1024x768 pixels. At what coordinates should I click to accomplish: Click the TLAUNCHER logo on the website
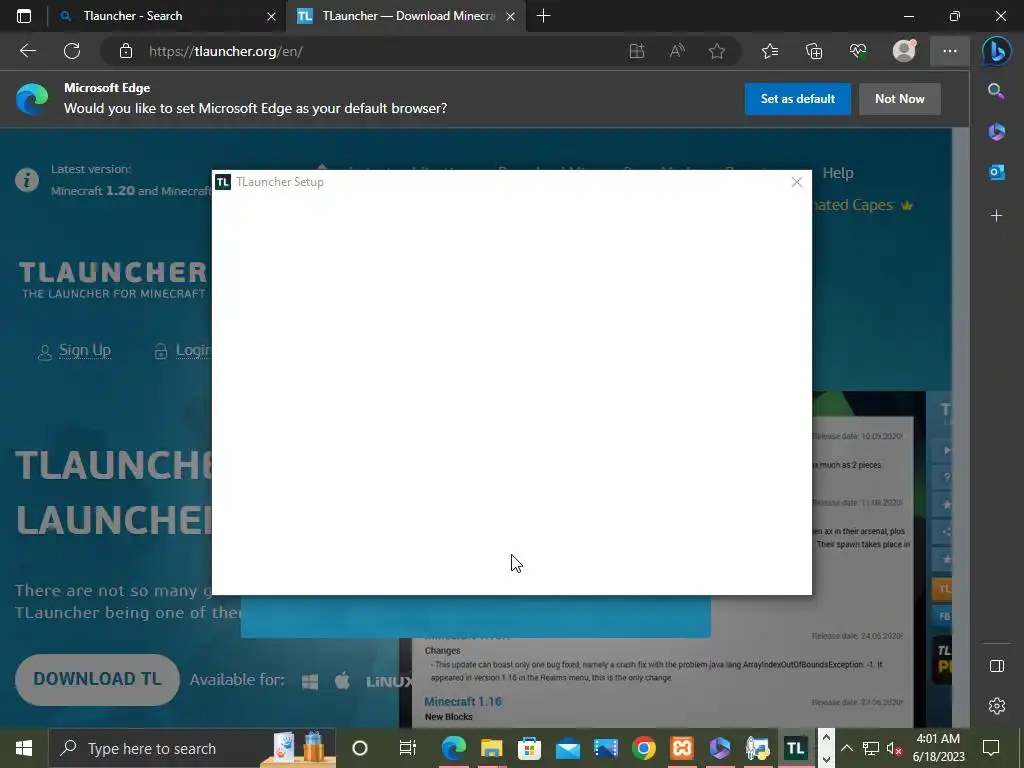pos(112,280)
